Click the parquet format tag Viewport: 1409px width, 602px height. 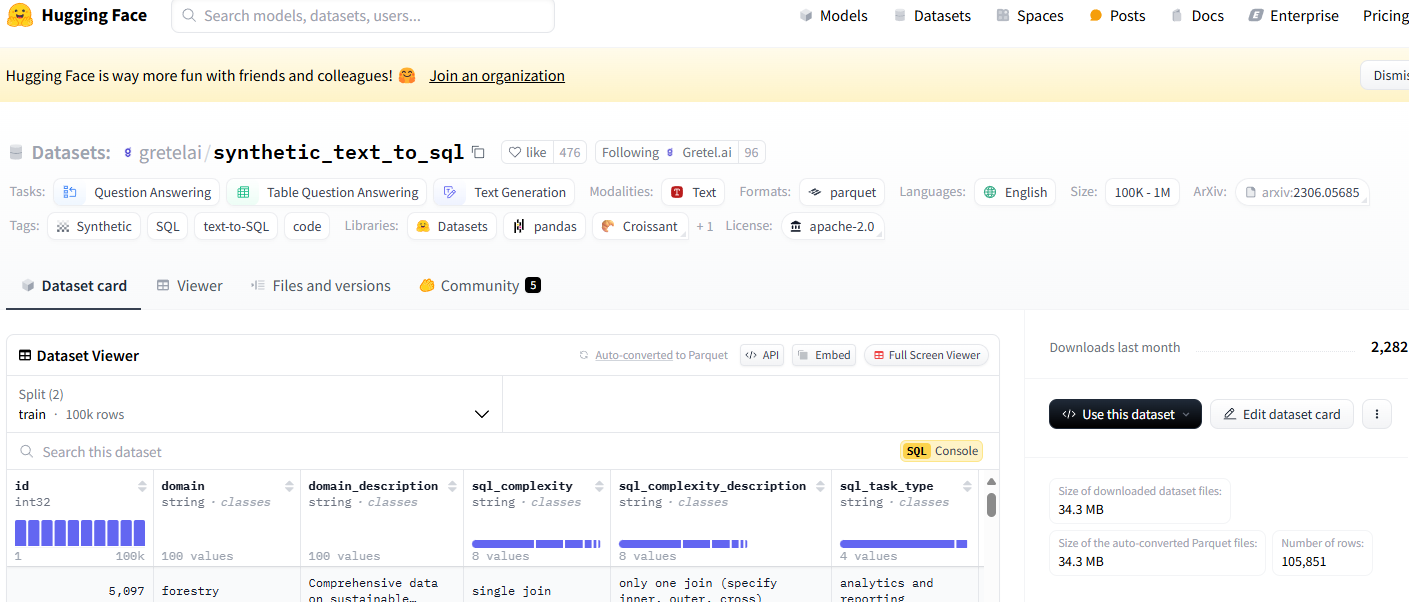point(842,192)
